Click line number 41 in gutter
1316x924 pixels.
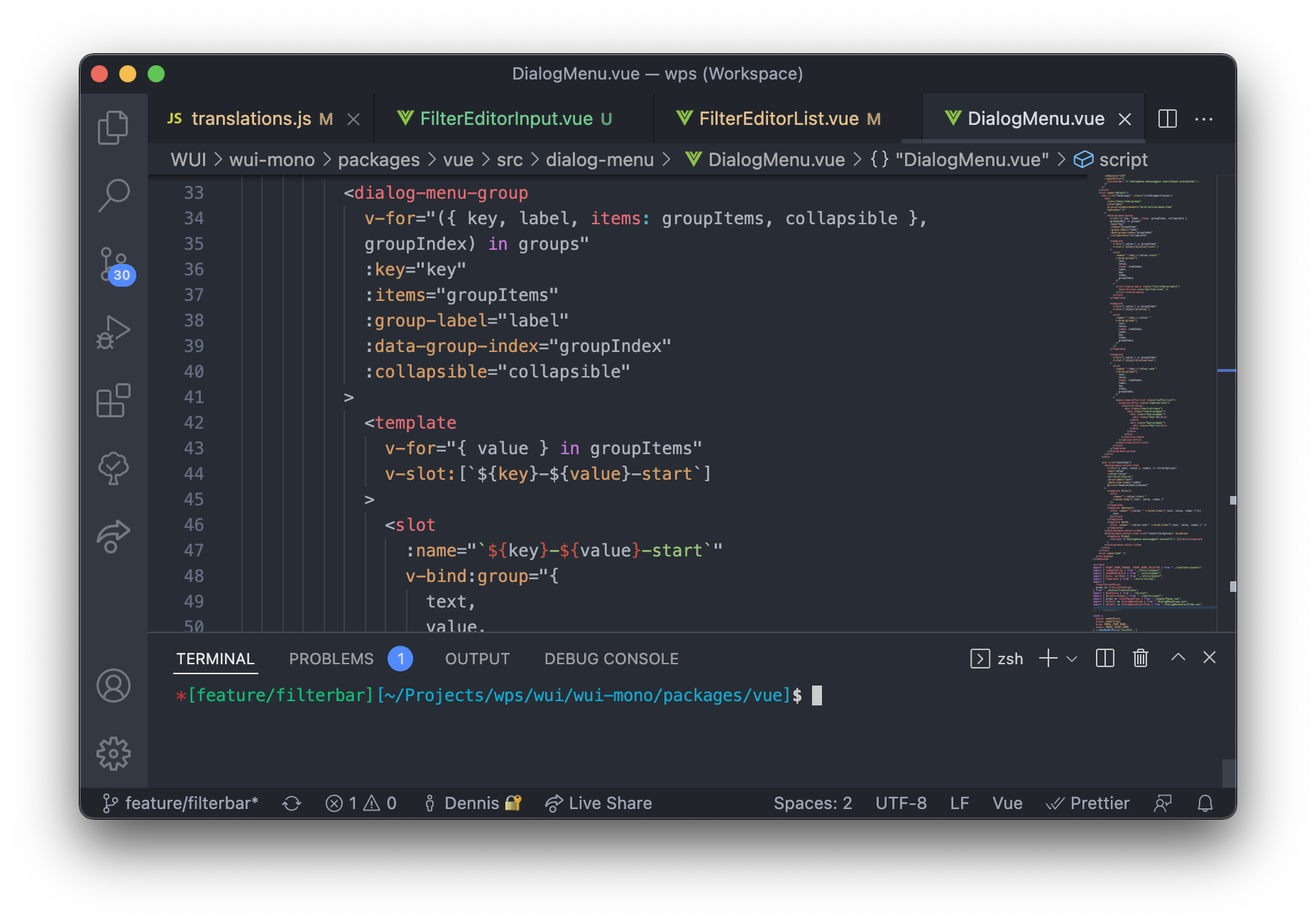194,397
